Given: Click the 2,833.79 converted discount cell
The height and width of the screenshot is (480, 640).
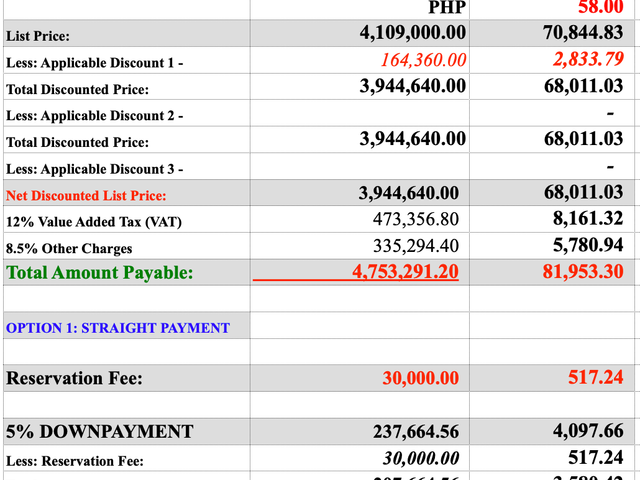Looking at the screenshot, I should click(552, 60).
